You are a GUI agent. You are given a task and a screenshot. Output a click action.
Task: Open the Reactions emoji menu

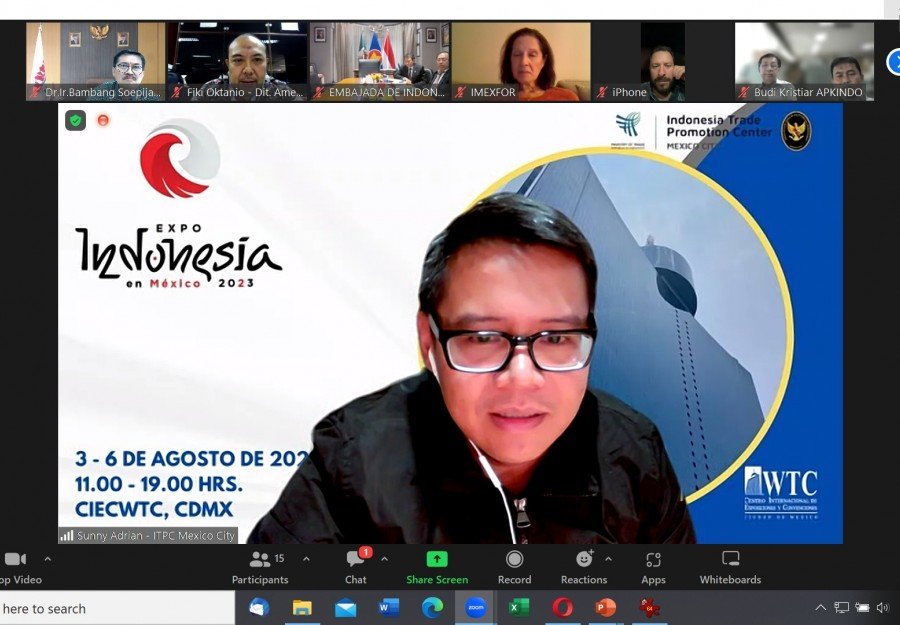pyautogui.click(x=584, y=560)
